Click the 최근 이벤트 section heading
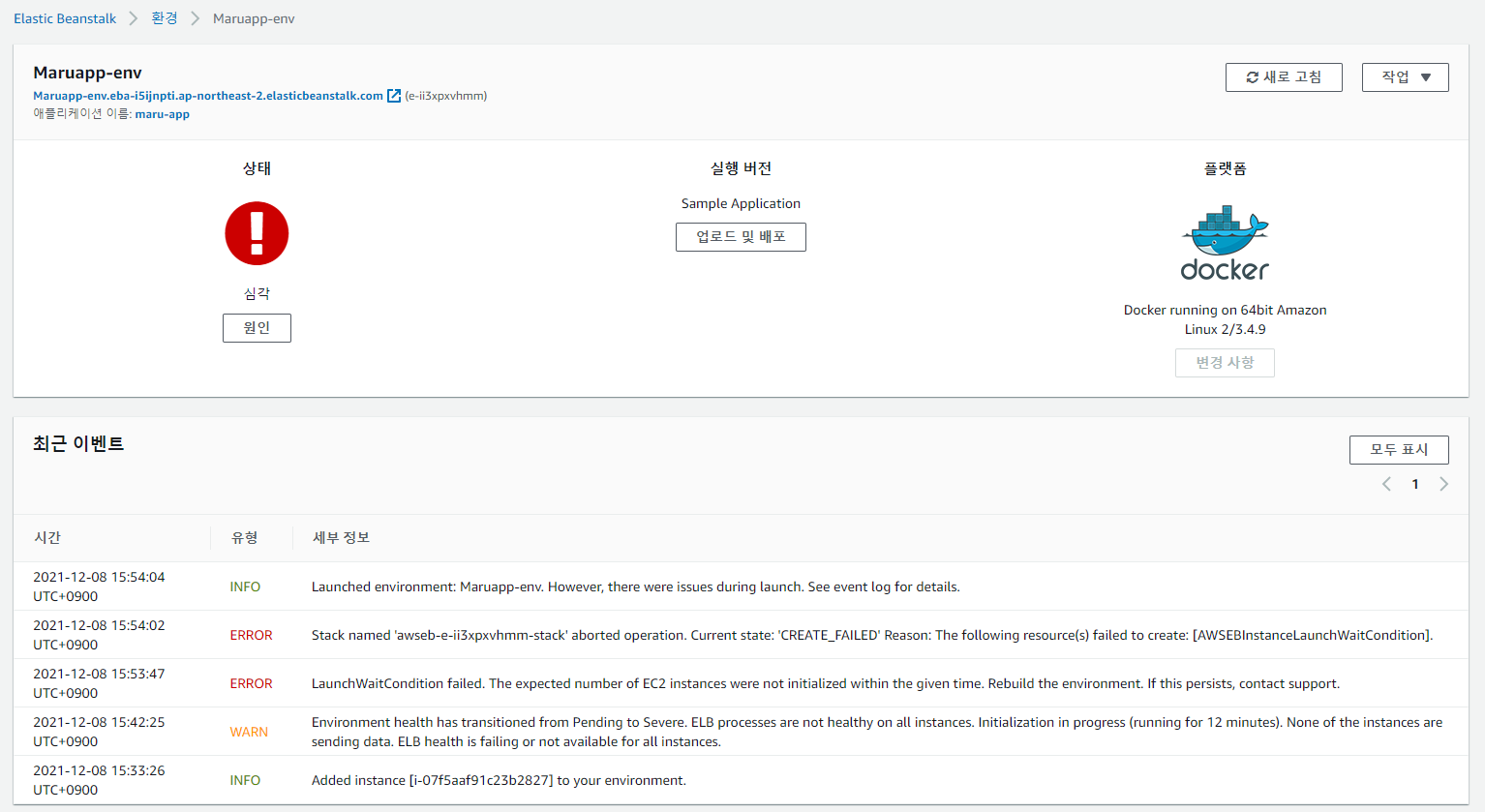This screenshot has width=1485, height=812. (x=78, y=443)
